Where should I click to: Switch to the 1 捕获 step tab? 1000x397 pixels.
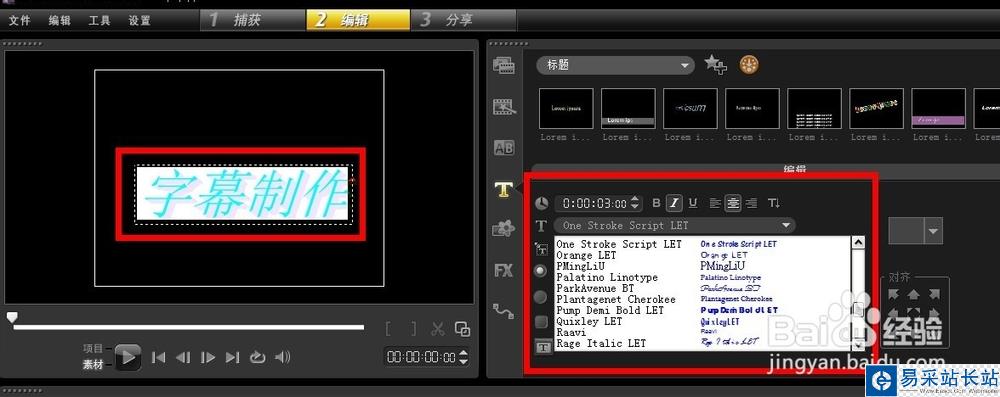(252, 20)
